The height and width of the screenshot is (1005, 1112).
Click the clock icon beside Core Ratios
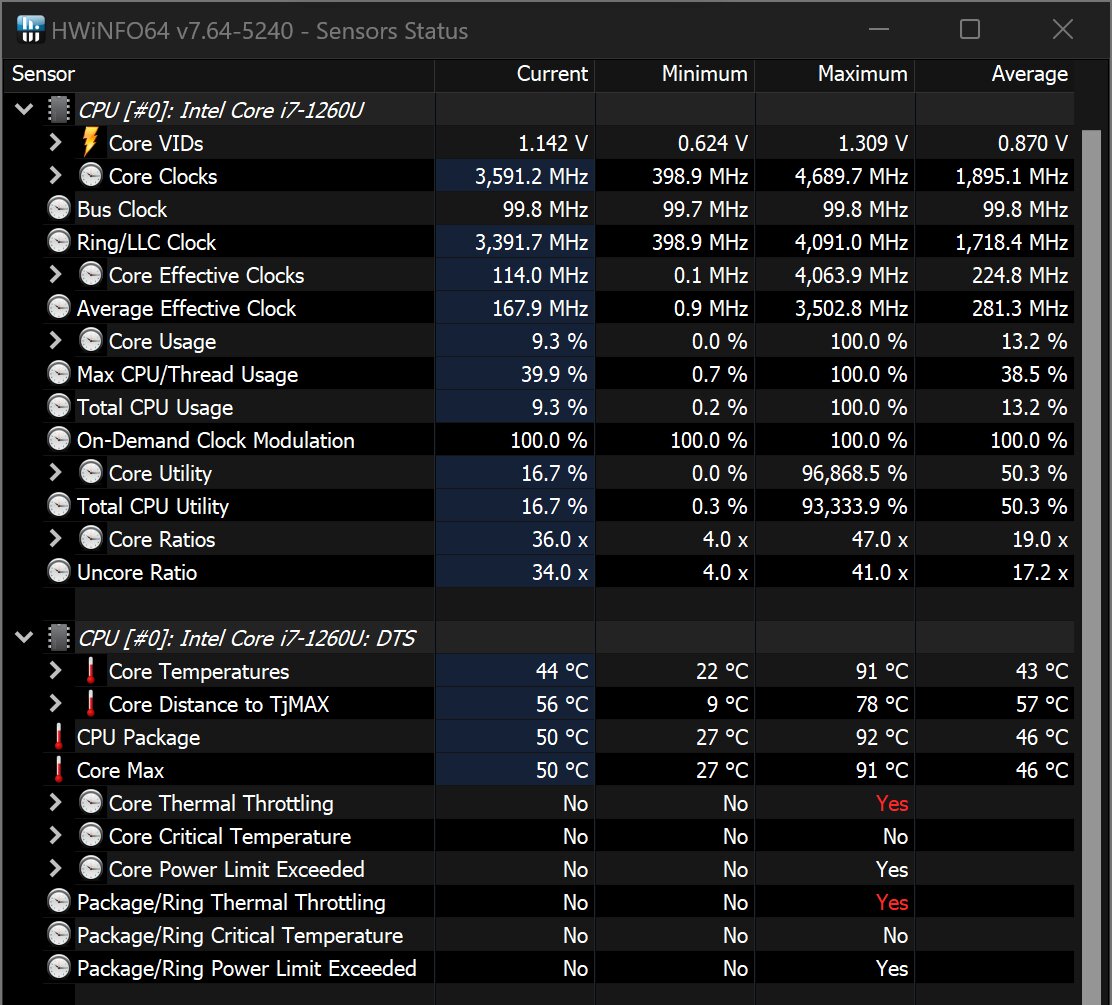[91, 538]
